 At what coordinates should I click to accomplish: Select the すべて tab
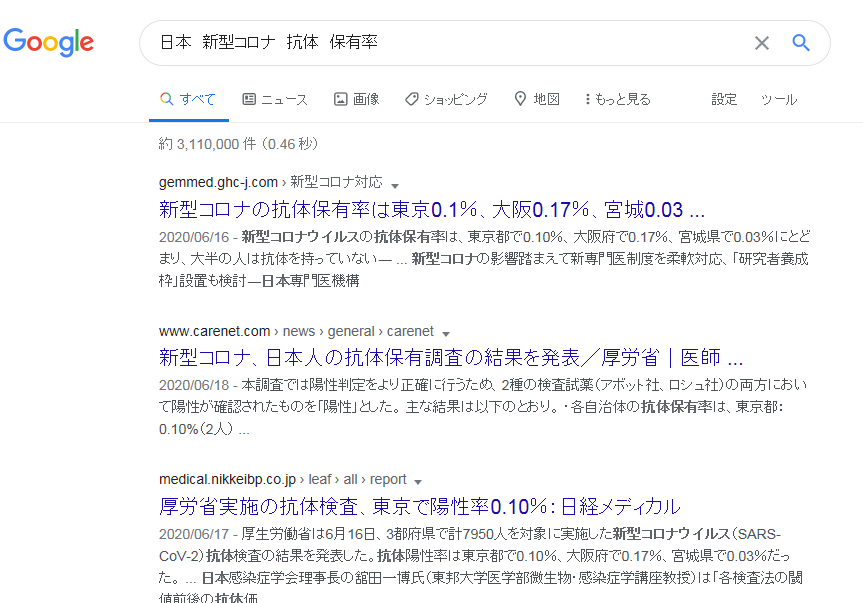tap(188, 99)
